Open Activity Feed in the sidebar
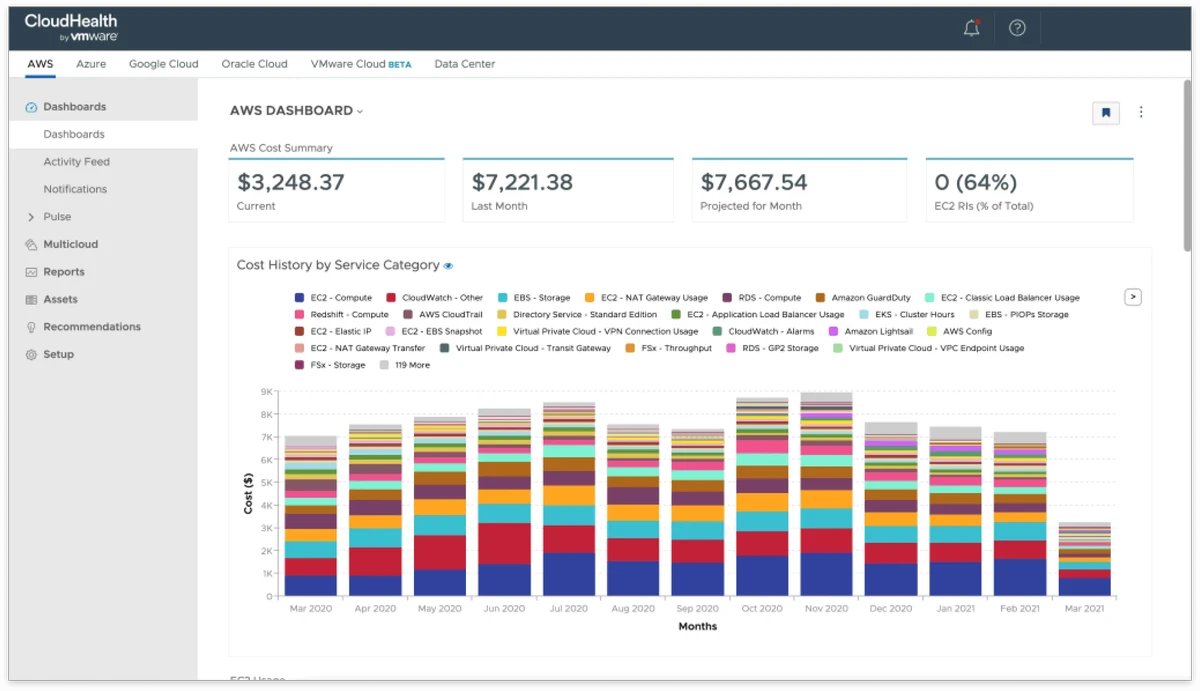 pos(76,162)
